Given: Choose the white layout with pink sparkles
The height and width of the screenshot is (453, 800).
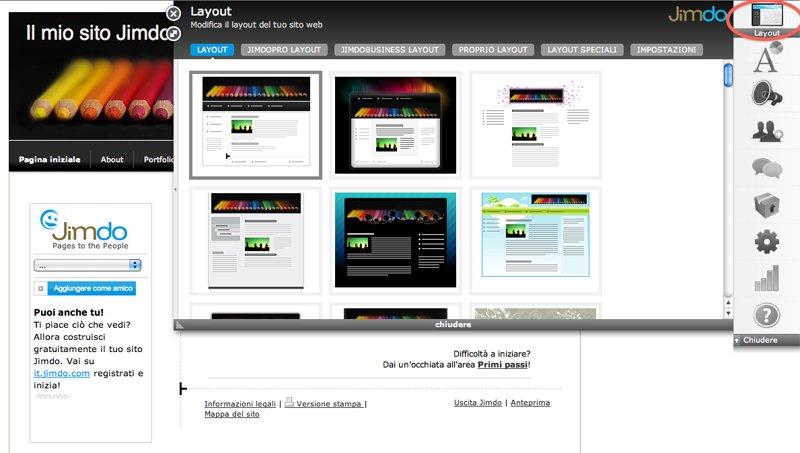Looking at the screenshot, I should click(x=535, y=125).
